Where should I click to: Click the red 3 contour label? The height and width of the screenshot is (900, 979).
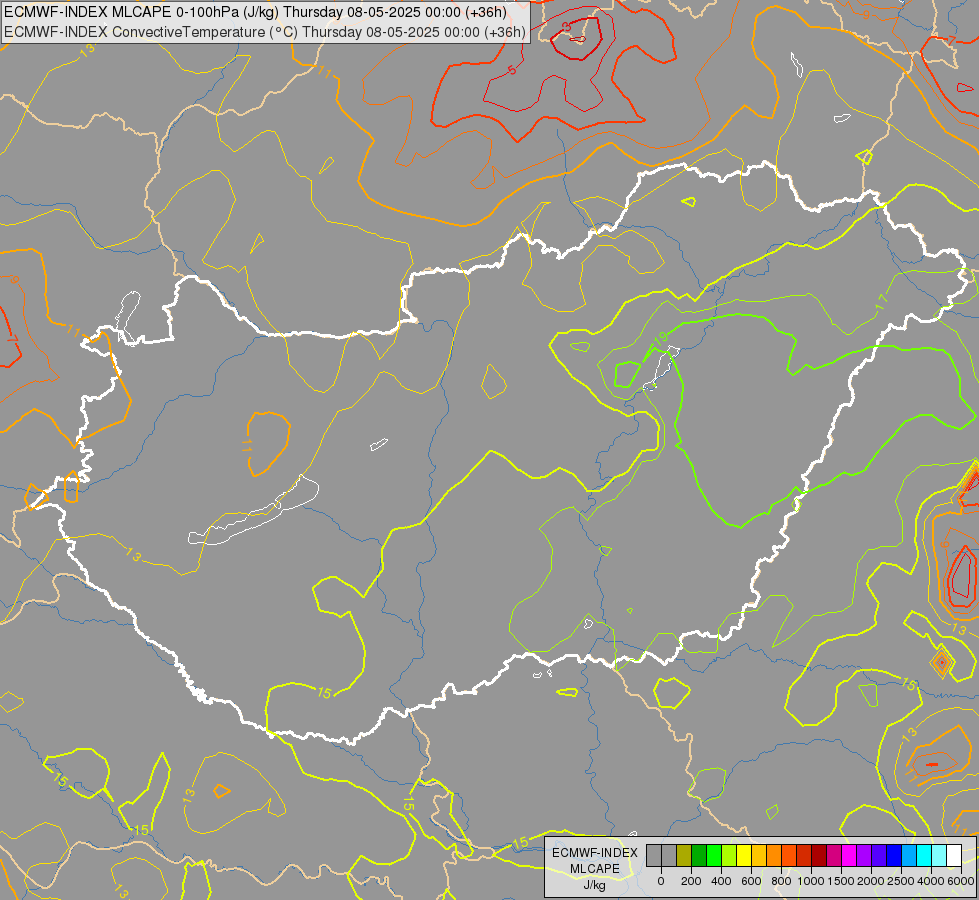(566, 27)
